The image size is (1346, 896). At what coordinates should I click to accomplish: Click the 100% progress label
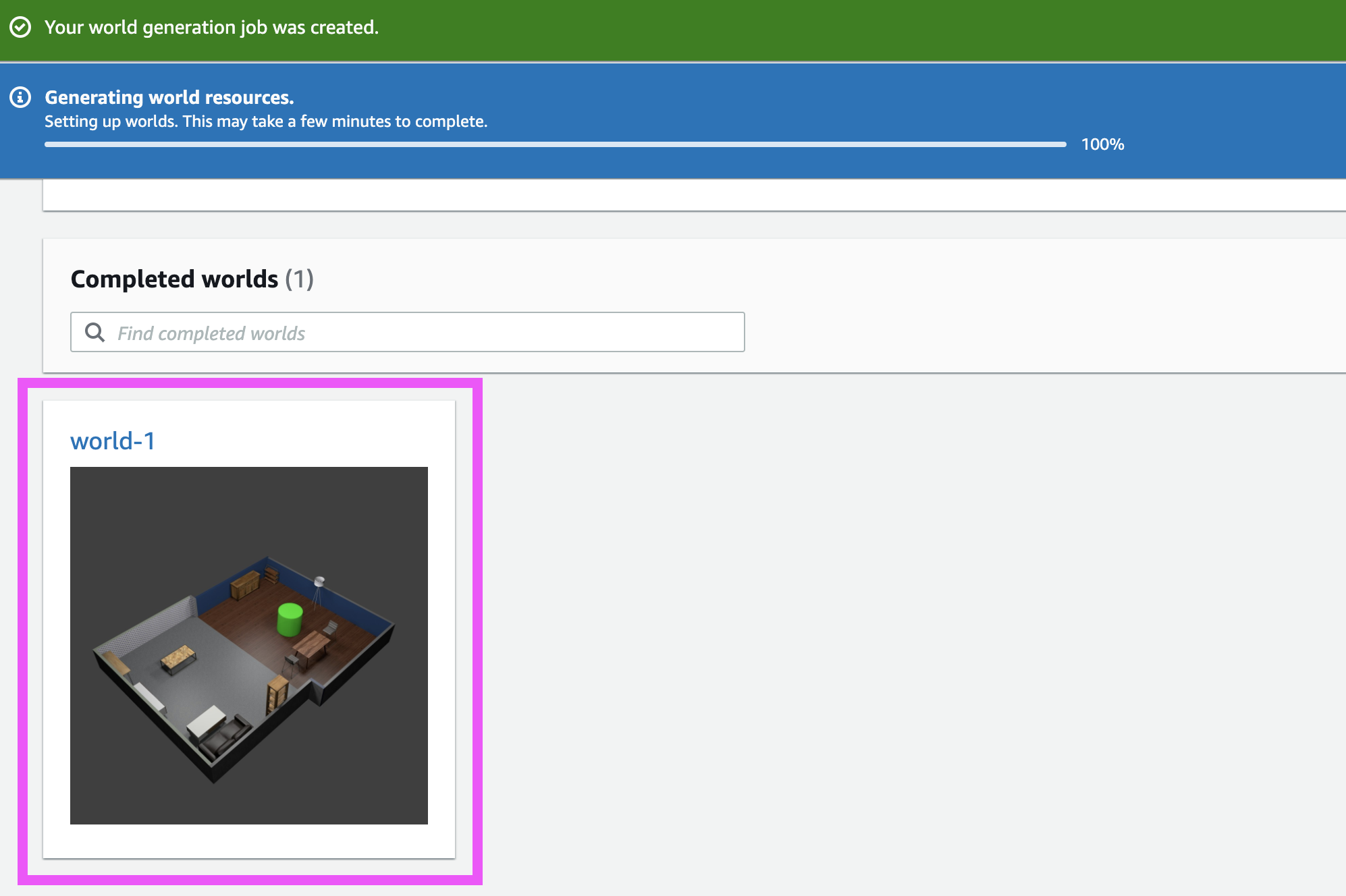[1102, 144]
